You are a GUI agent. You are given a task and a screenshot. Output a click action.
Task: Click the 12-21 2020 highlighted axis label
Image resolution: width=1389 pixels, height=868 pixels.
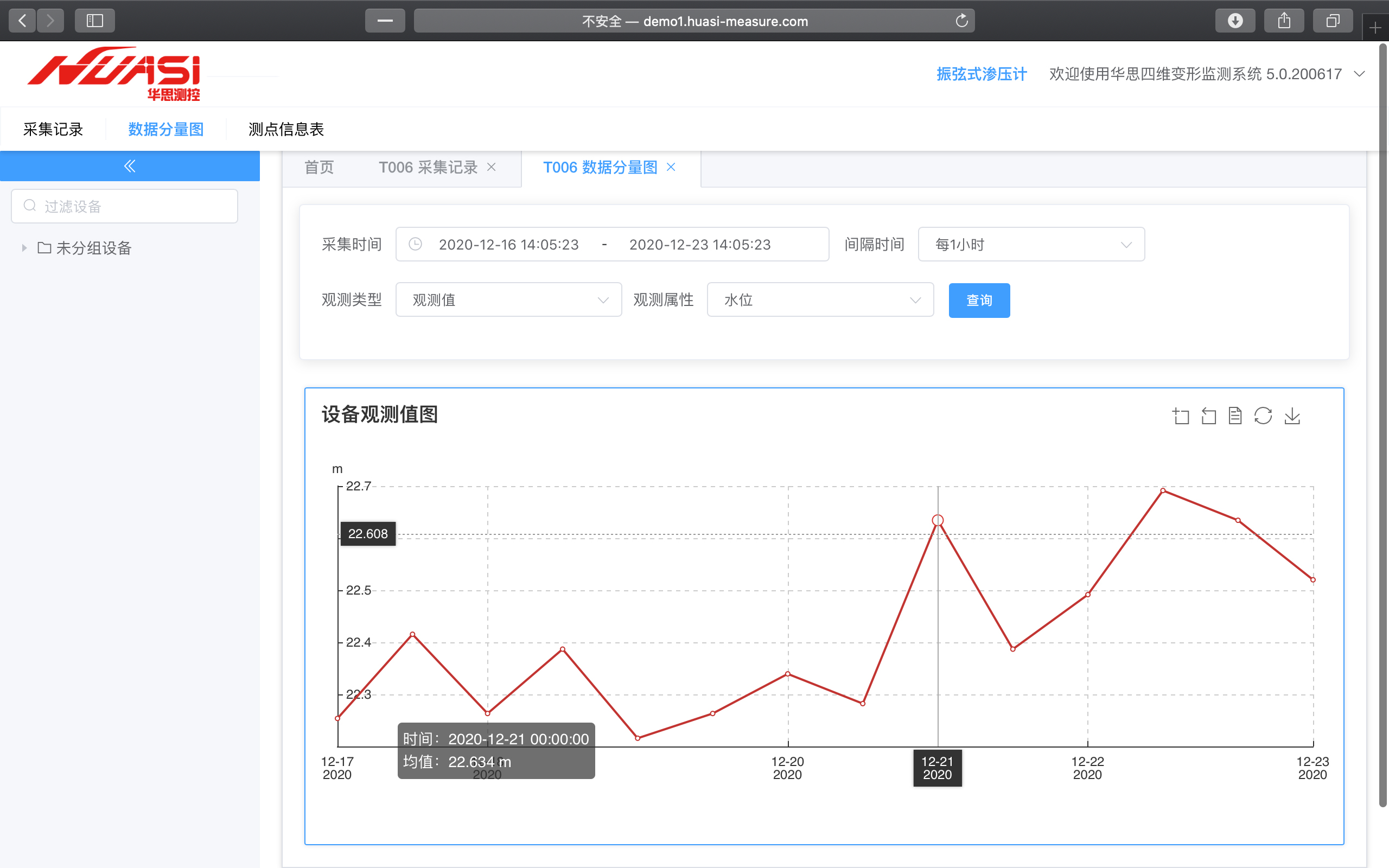(x=937, y=768)
